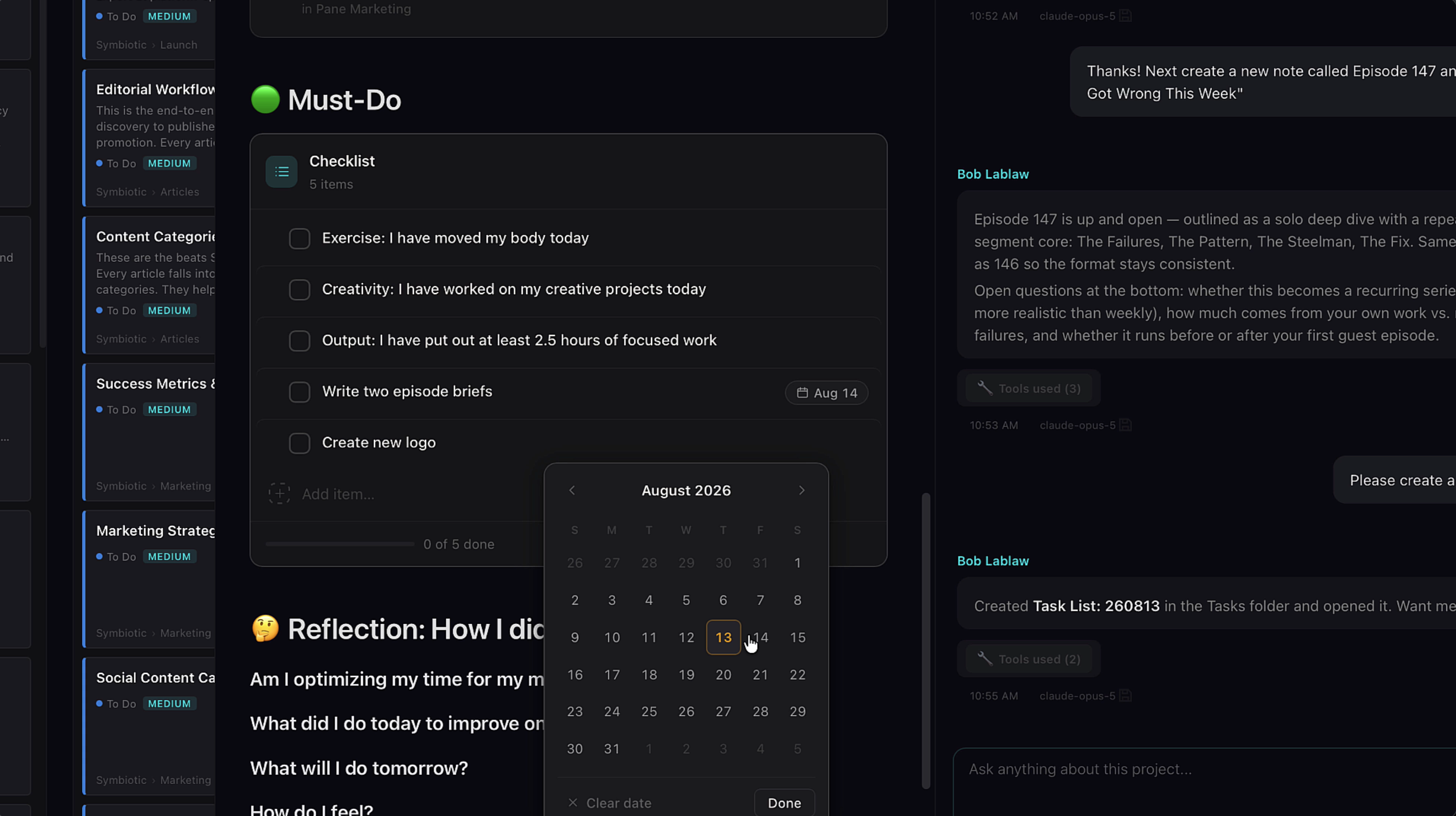
Task: Select August 14 in the calendar
Action: [760, 637]
